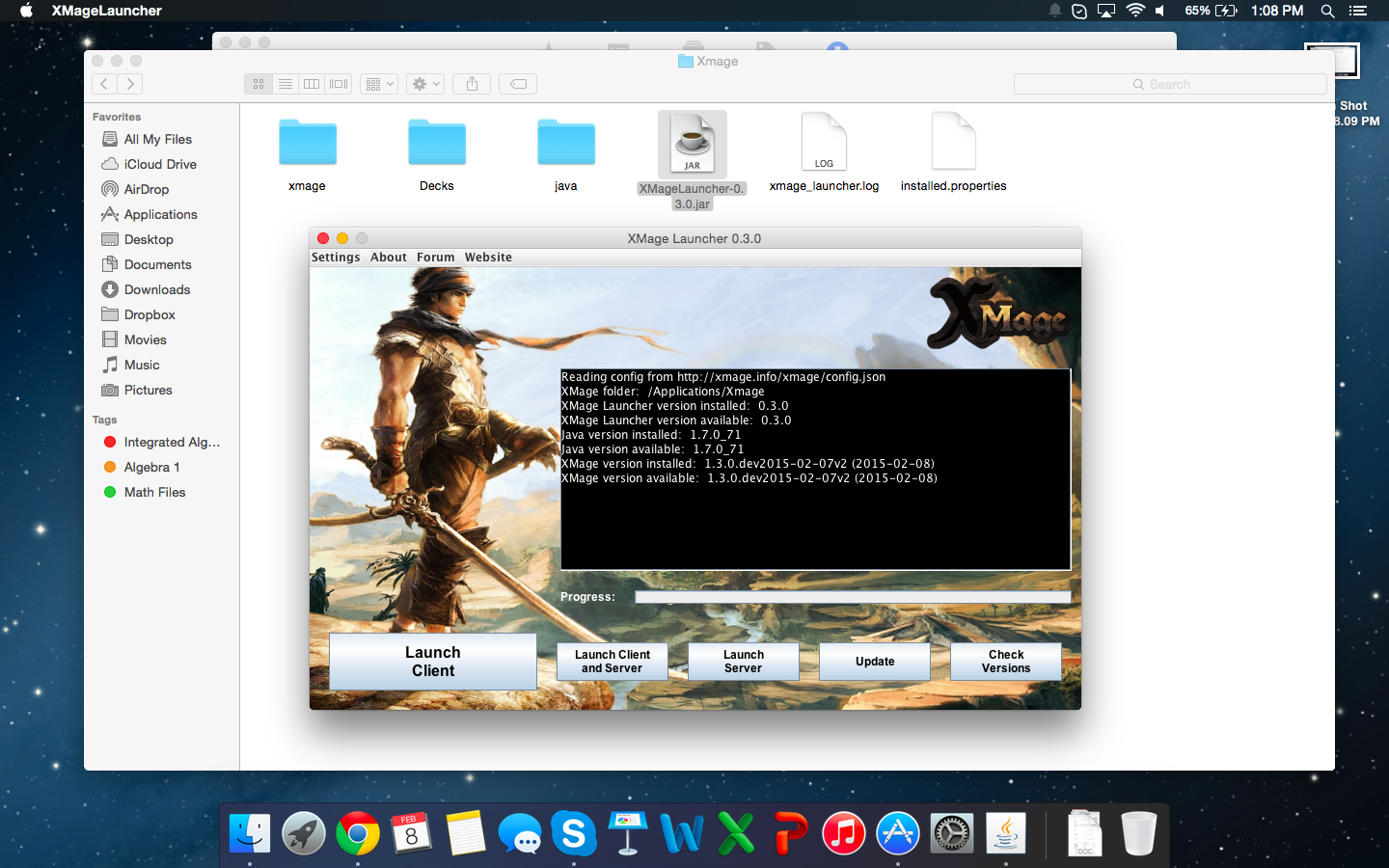Expand the Finder arrange-by dropdown
The image size is (1389, 868).
[379, 84]
